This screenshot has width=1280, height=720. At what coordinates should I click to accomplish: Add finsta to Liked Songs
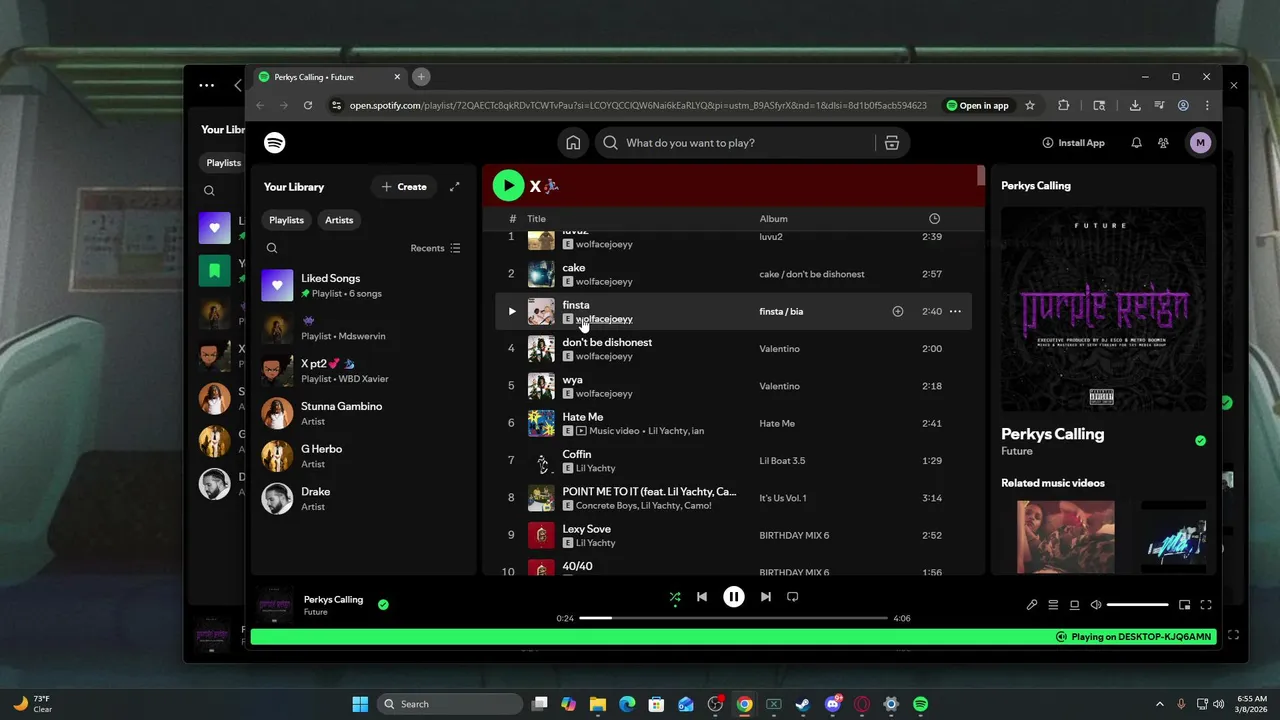897,311
